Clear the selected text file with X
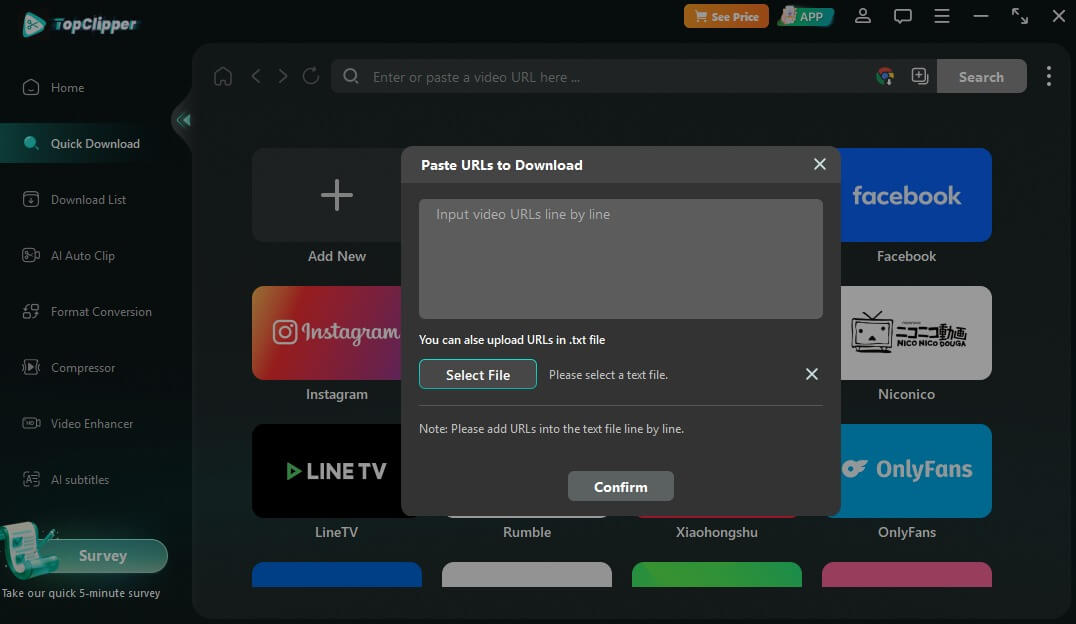Screen dimensions: 1076x624 point(811,374)
